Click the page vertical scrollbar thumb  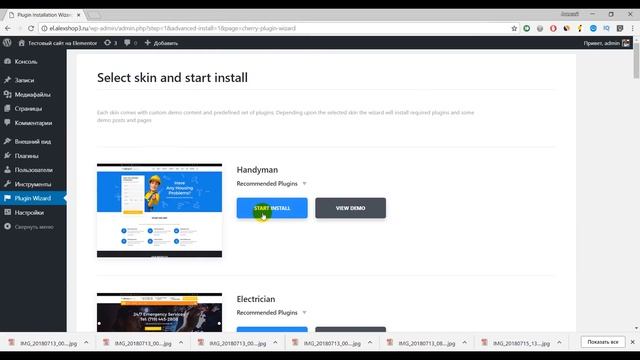pyautogui.click(x=636, y=60)
